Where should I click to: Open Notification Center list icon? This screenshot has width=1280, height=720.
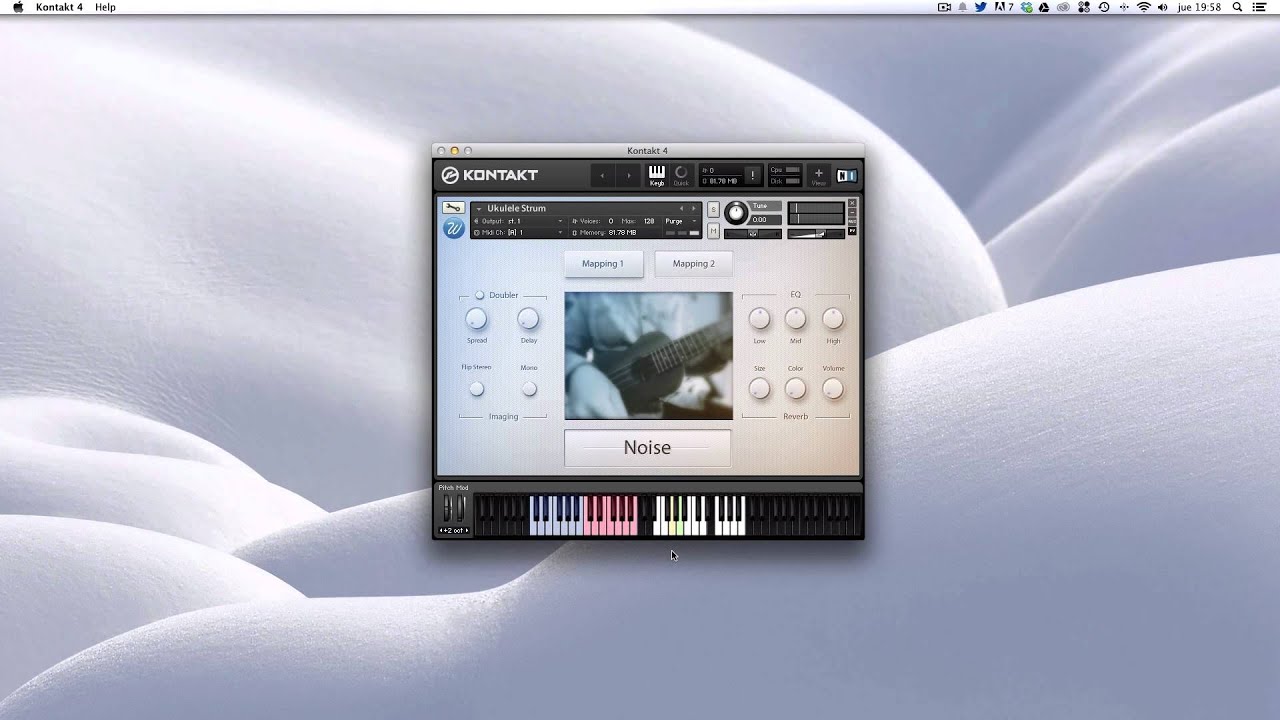pyautogui.click(x=1259, y=7)
